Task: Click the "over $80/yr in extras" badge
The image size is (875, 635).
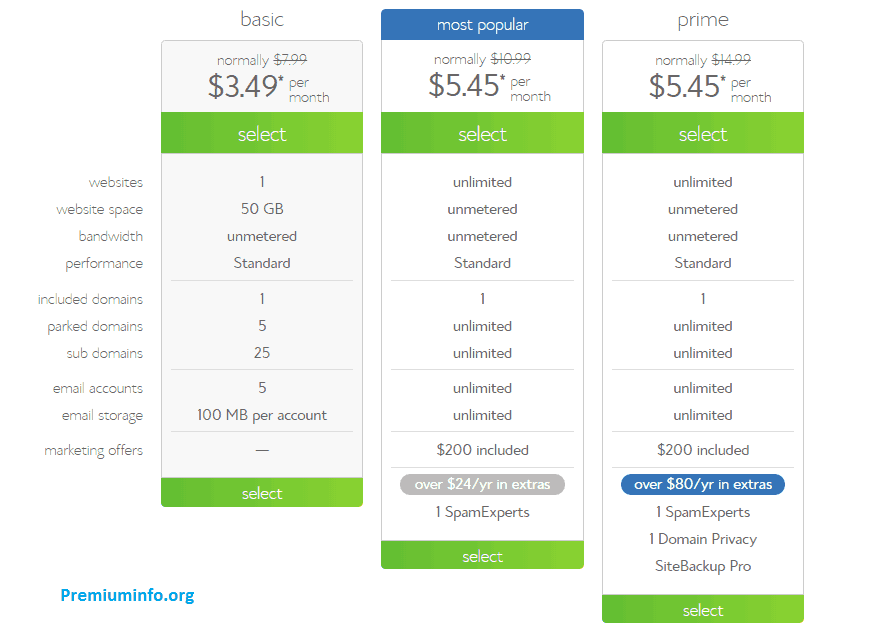Action: [702, 484]
